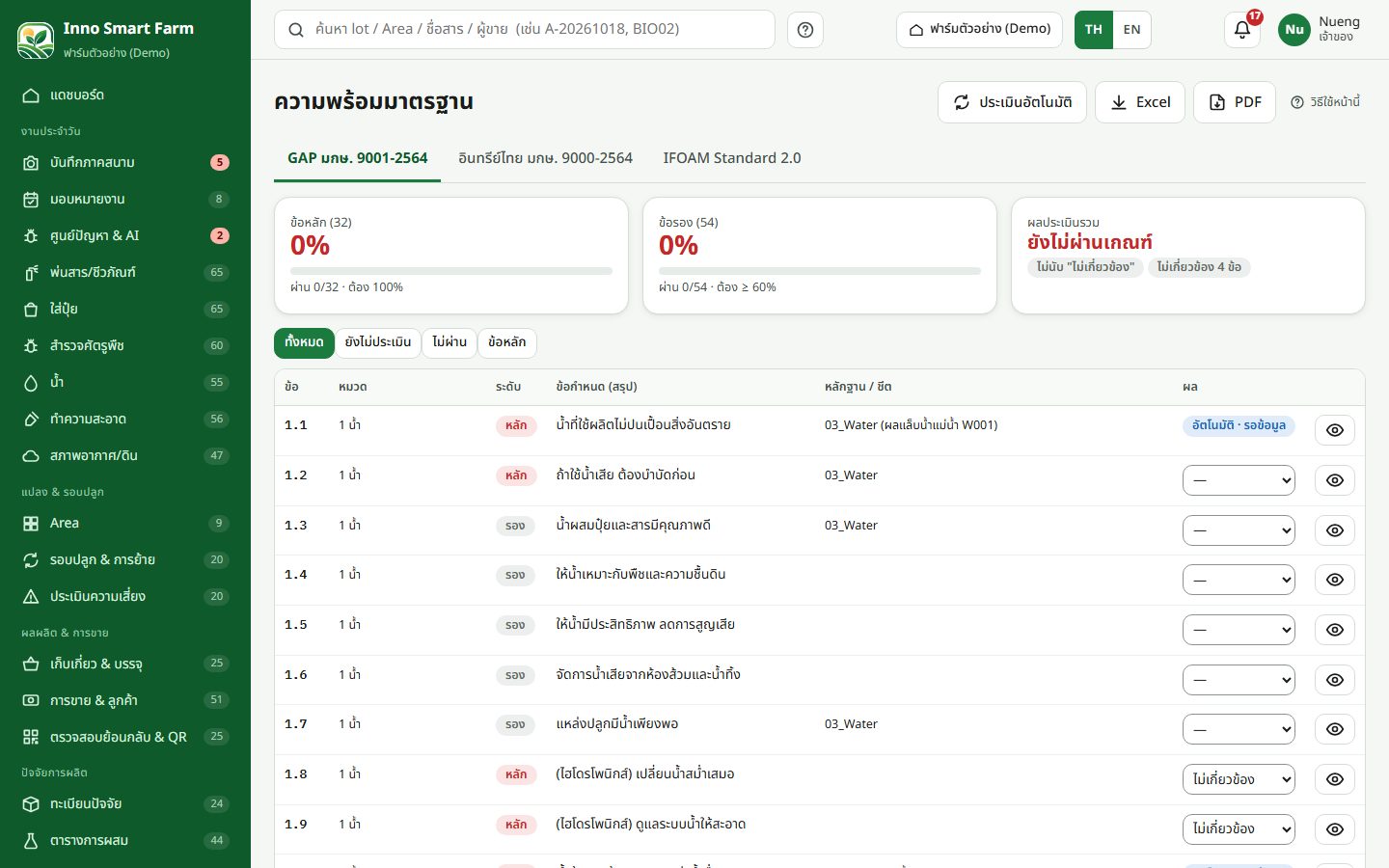Switch to IFOAM Standard 2.0 tab
This screenshot has height=868, width=1389.
pos(732,158)
